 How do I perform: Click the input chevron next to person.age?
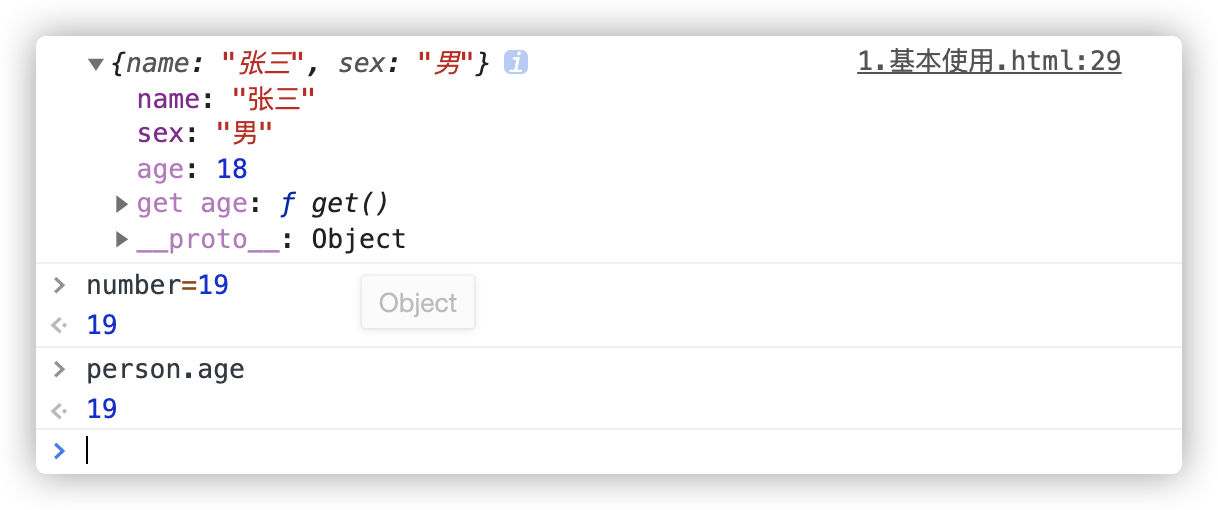tap(59, 369)
